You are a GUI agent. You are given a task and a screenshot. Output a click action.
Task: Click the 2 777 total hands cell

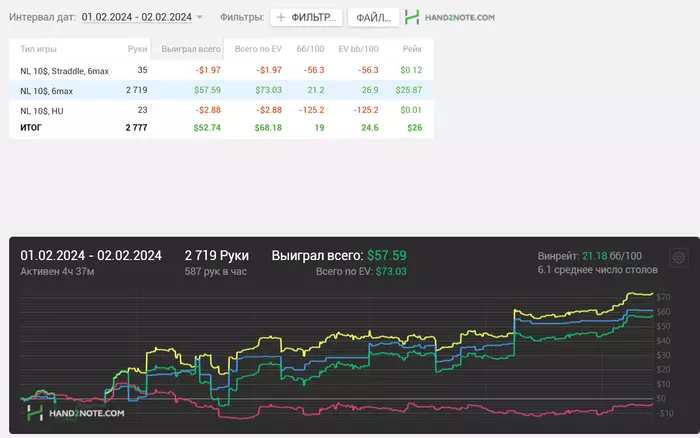136,128
